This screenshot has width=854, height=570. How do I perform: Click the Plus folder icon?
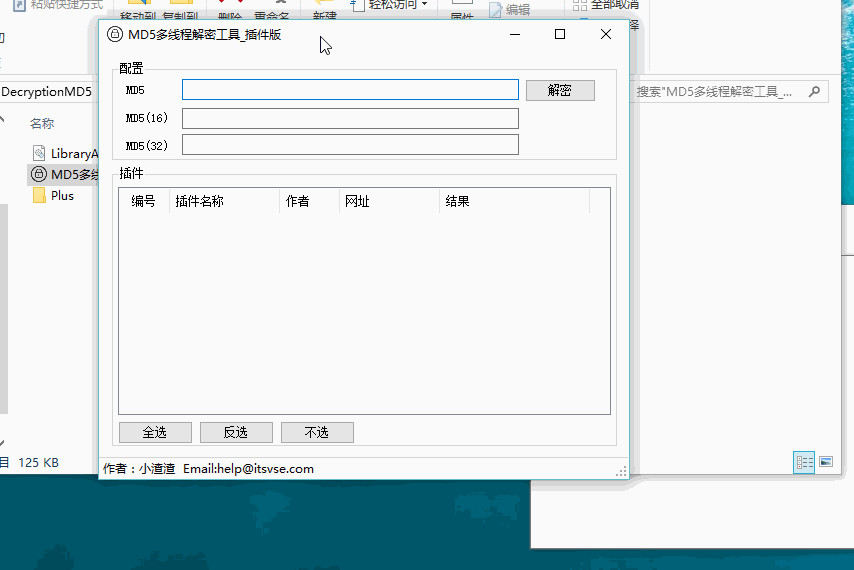39,195
